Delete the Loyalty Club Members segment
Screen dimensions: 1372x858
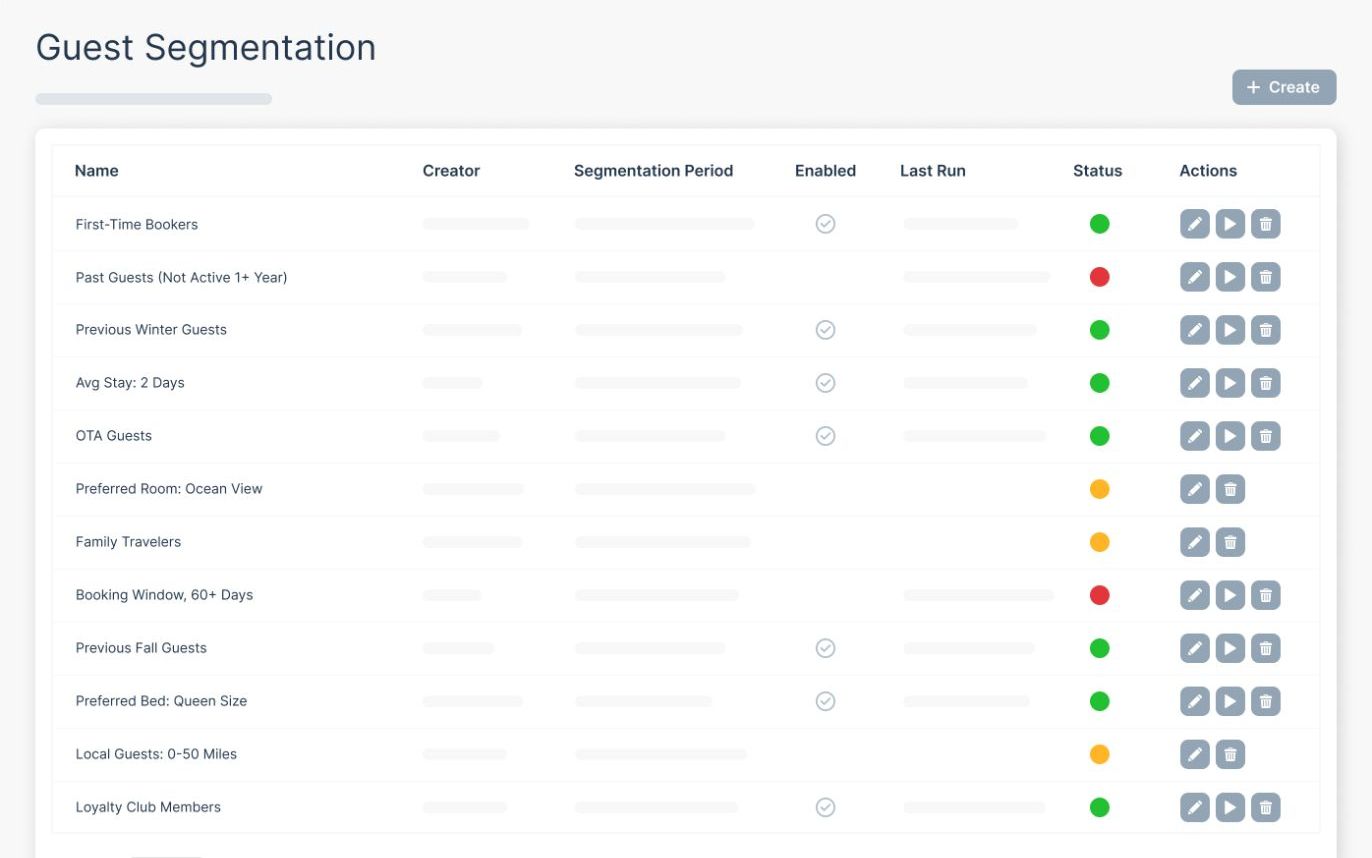point(1265,807)
